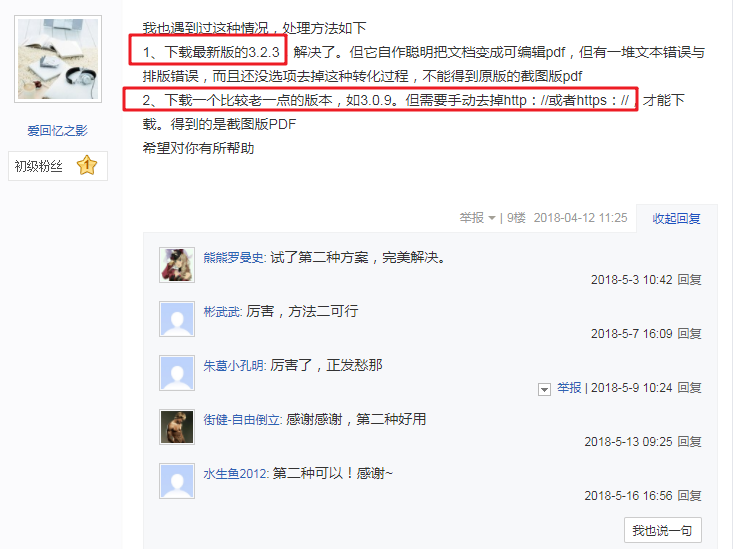Click the 熊熊罗曼史 username link
Screen dimensions: 733x549
pyautogui.click(x=234, y=257)
